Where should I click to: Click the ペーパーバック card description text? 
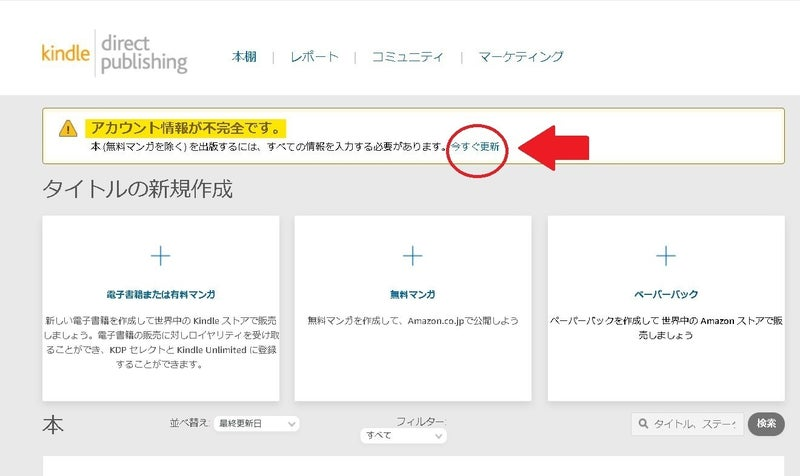click(x=666, y=328)
